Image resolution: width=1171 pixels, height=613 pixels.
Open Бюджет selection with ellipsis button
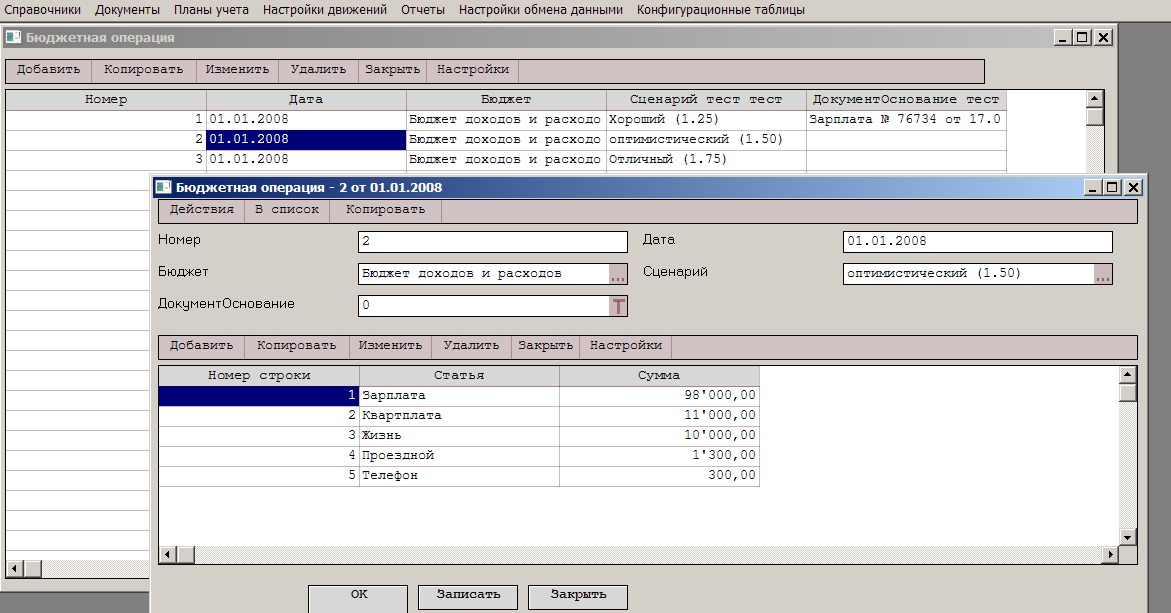(618, 274)
